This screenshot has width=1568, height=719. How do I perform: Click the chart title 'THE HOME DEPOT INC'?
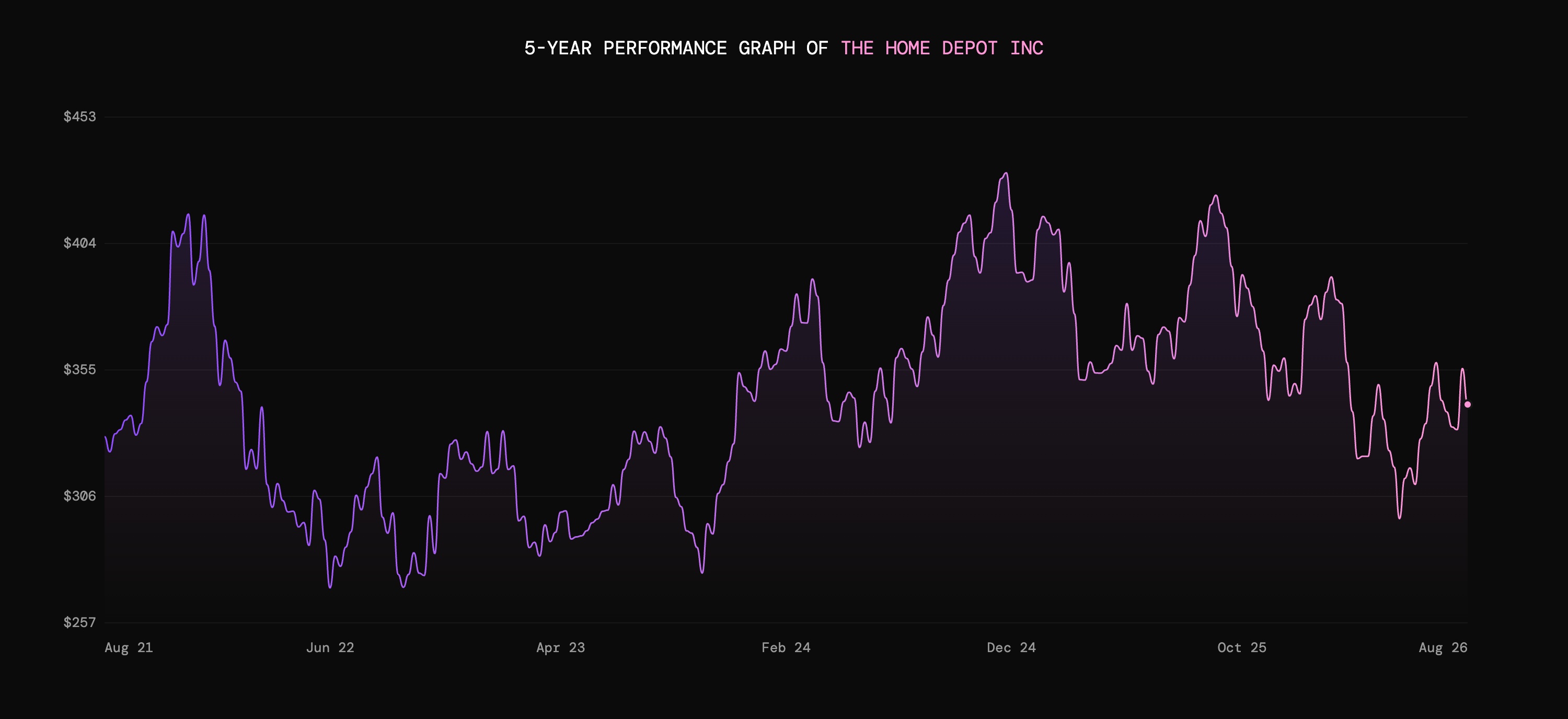[942, 48]
